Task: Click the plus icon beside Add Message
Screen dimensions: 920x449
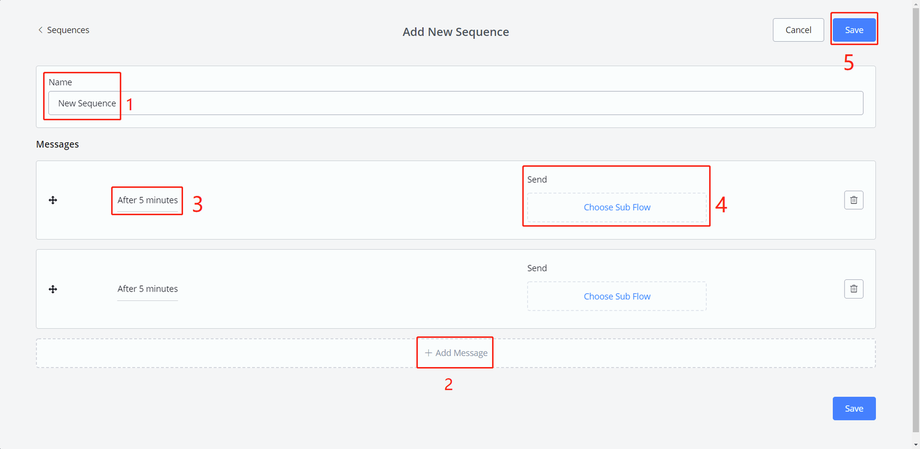Action: (428, 353)
